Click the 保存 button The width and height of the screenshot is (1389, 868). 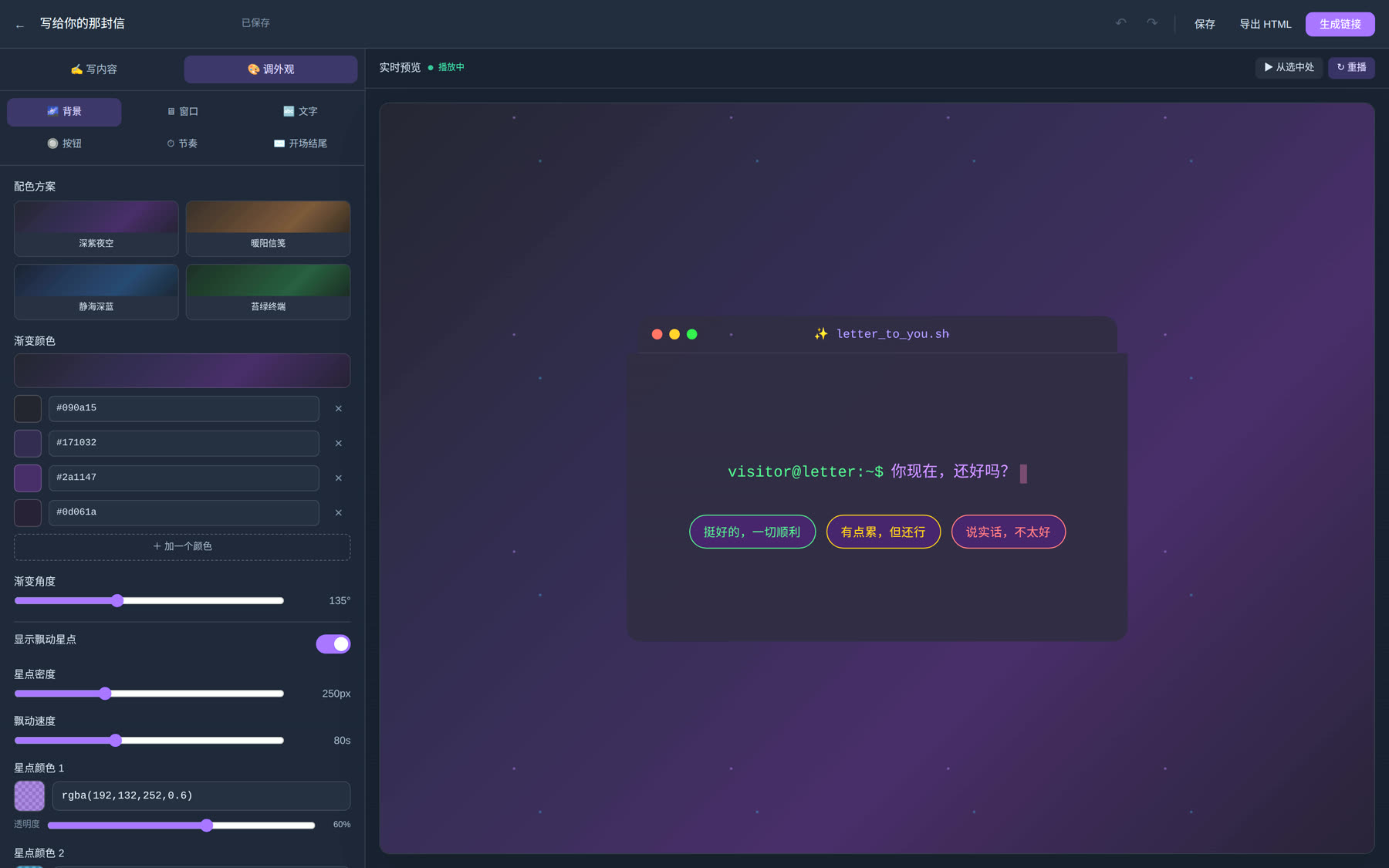click(x=1205, y=24)
